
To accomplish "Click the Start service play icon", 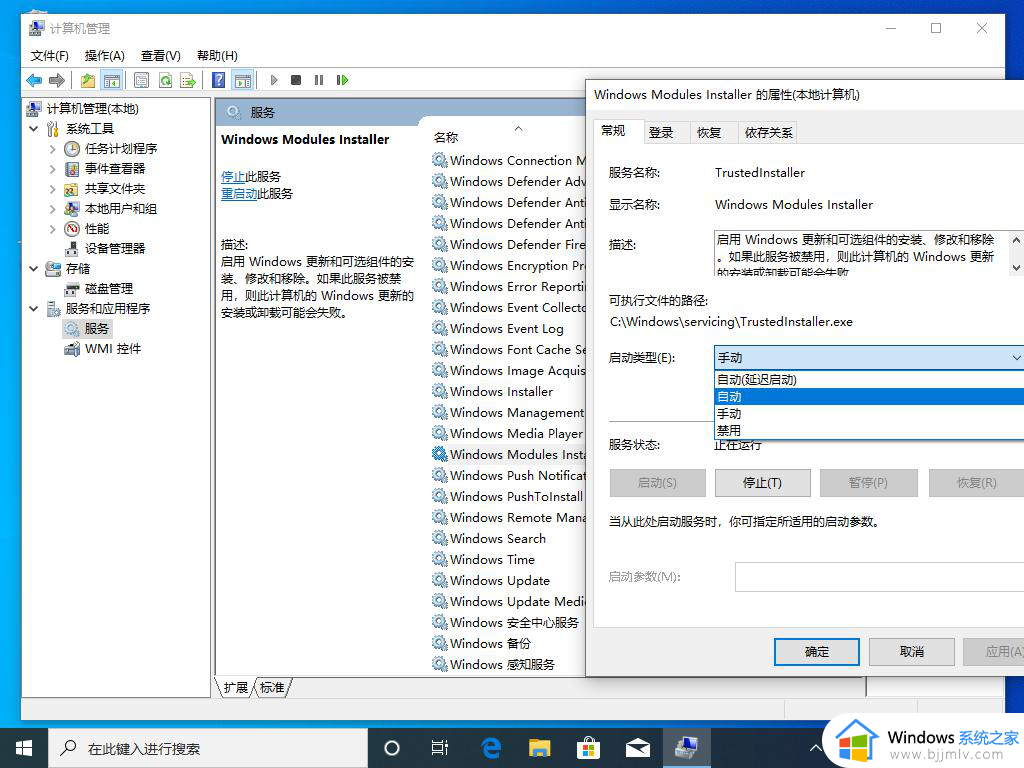I will click(274, 80).
